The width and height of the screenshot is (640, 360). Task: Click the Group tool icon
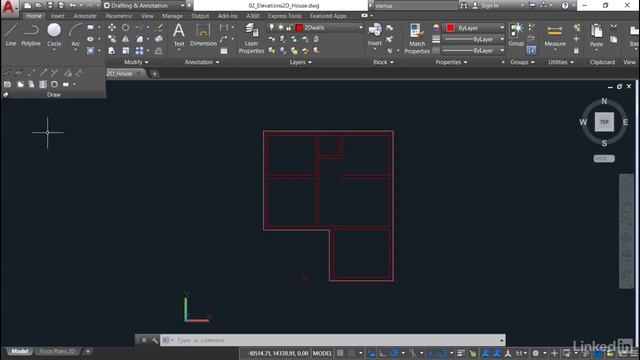pos(516,34)
